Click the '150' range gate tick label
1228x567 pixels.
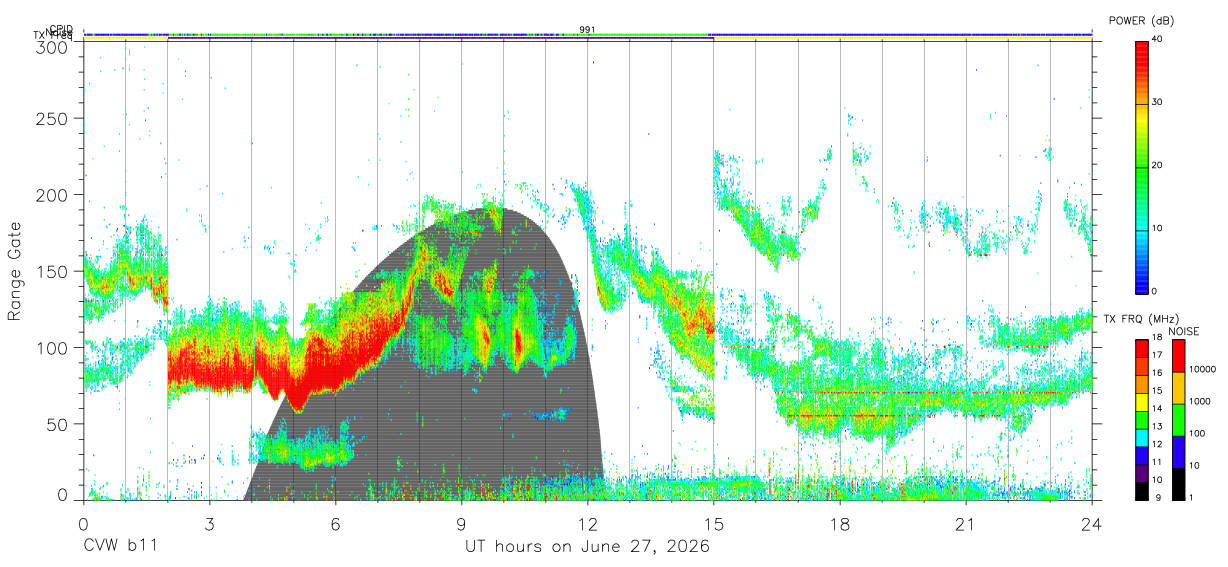[x=52, y=271]
